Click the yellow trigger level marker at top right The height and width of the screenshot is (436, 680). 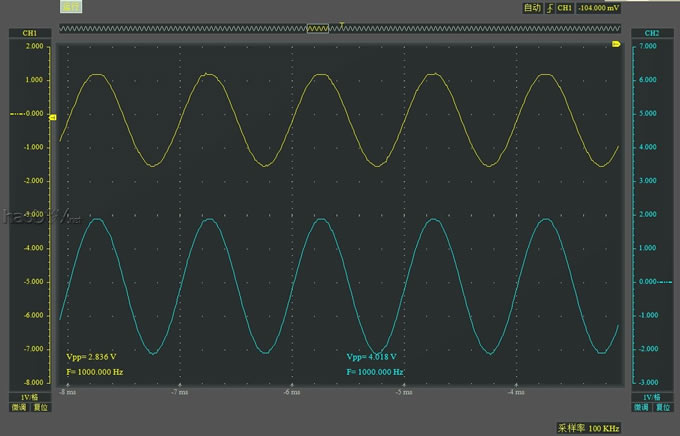(x=616, y=44)
